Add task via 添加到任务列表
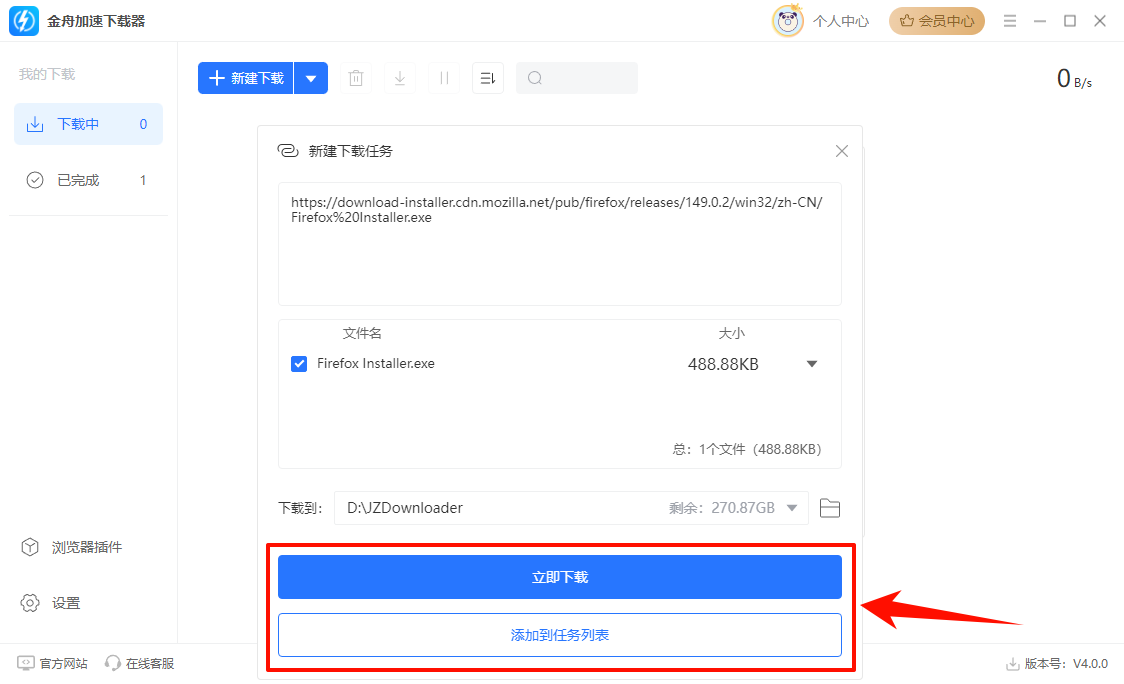 point(559,634)
